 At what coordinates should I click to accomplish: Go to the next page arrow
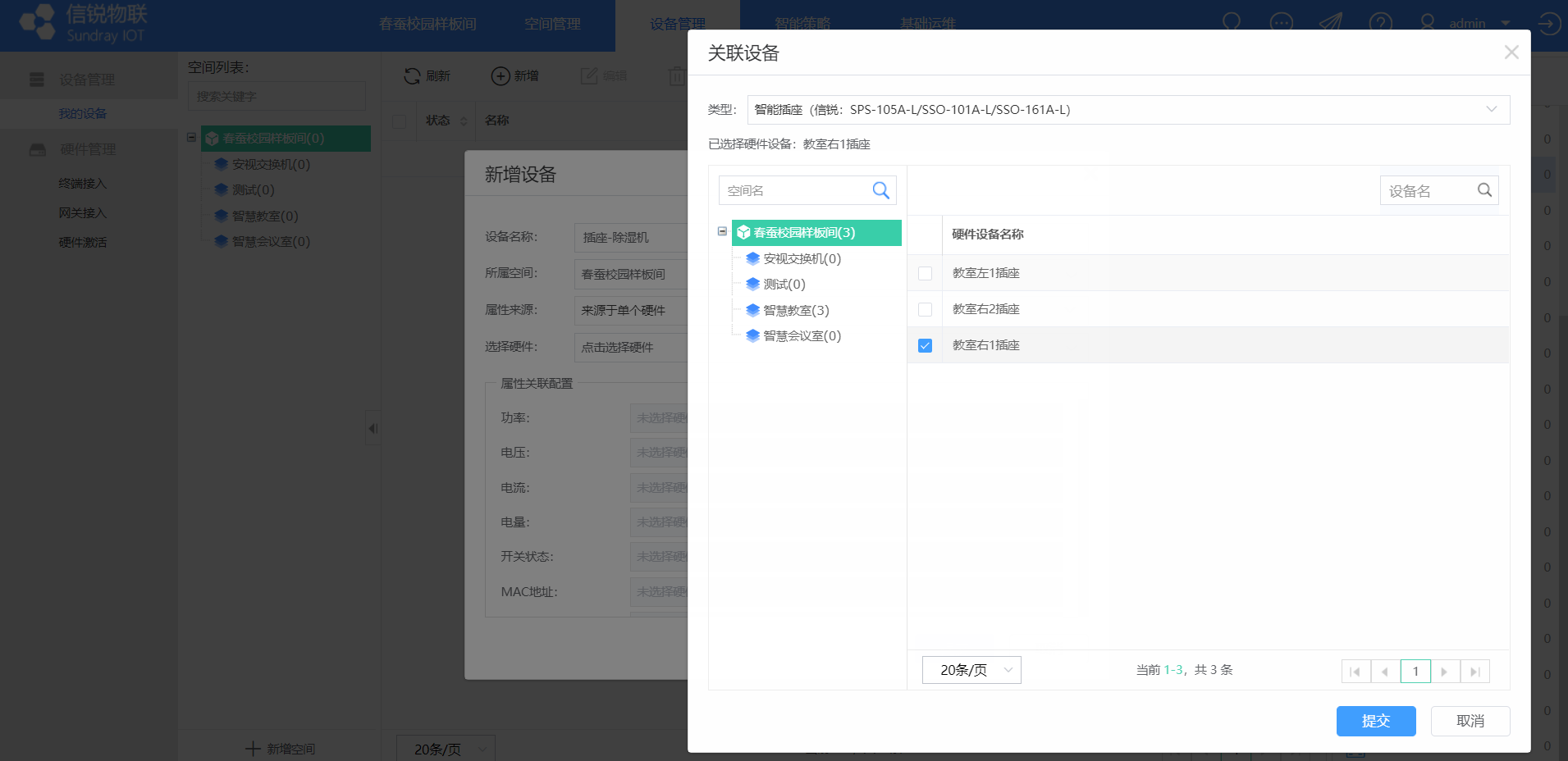[1444, 672]
